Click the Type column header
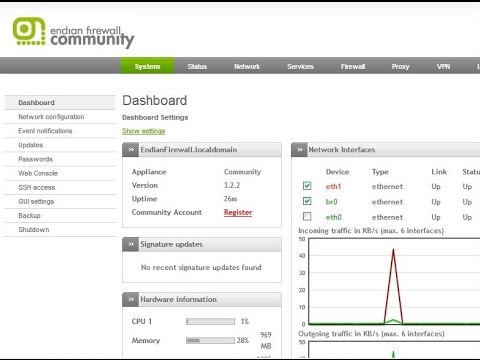 click(380, 172)
